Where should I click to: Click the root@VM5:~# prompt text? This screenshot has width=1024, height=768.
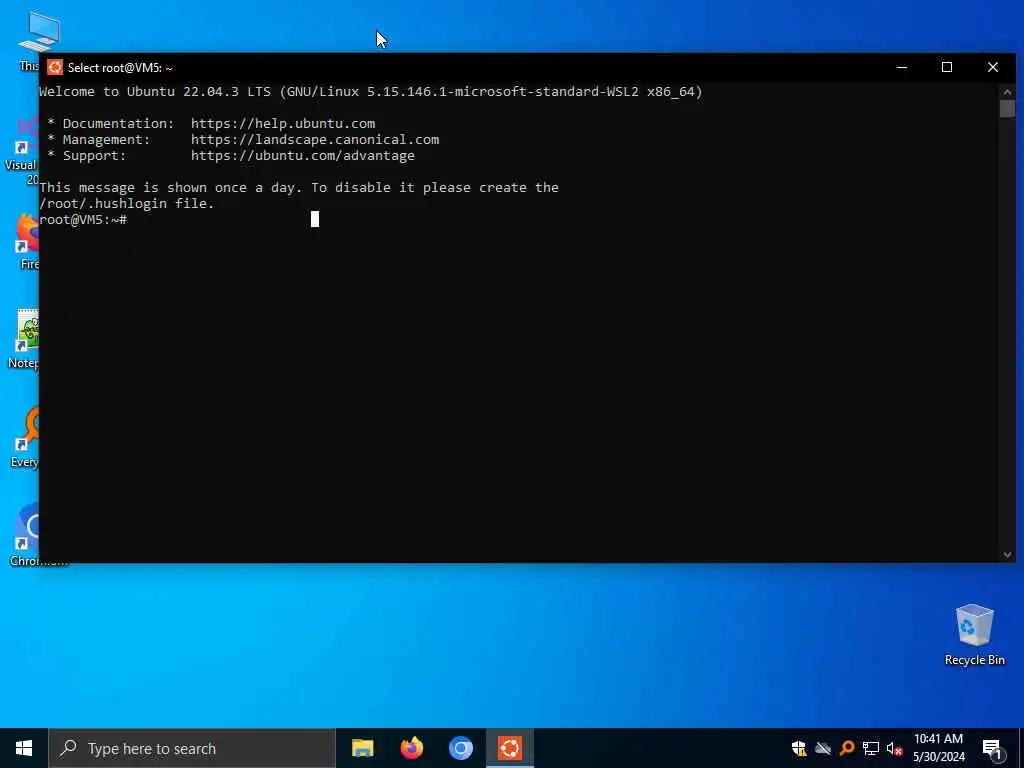83,219
